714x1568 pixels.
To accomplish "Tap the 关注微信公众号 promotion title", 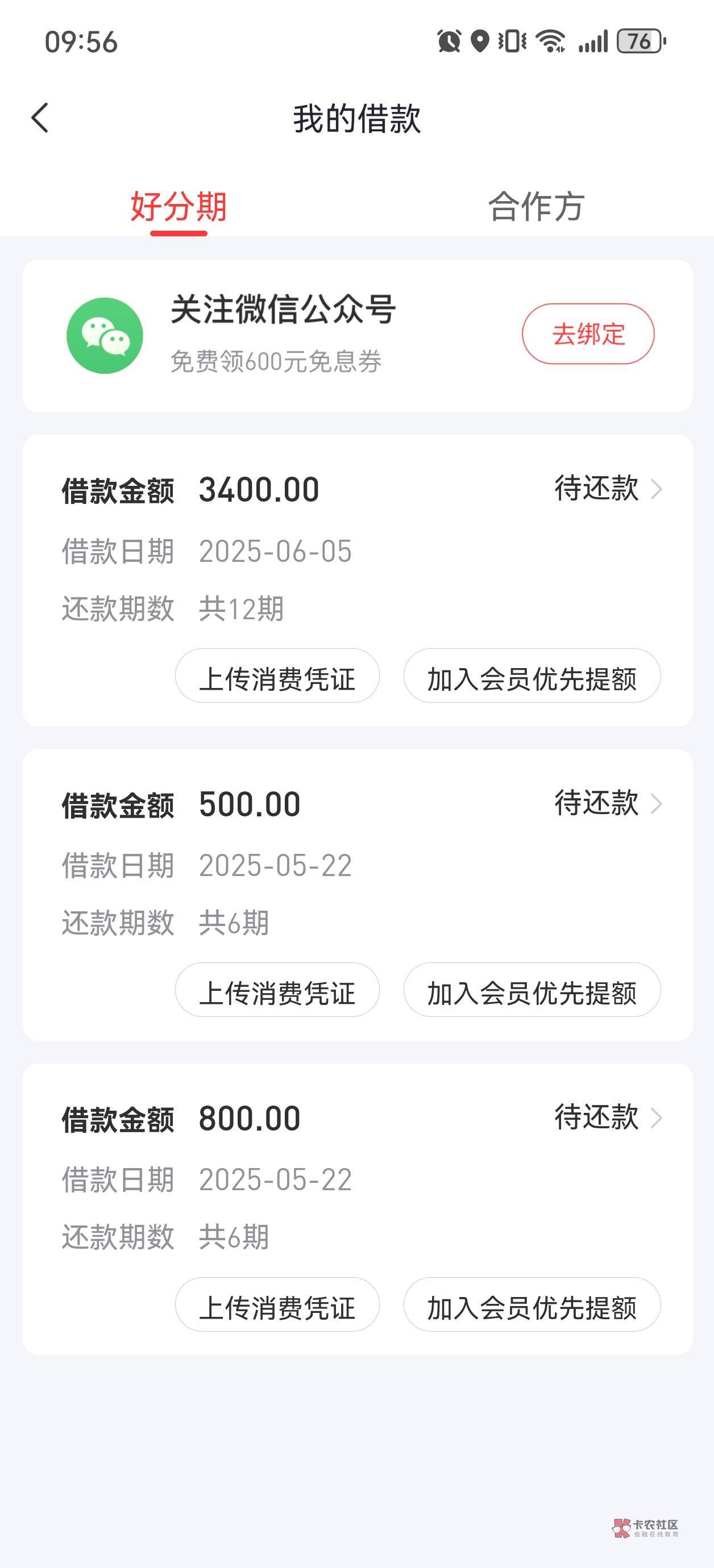I will (283, 309).
